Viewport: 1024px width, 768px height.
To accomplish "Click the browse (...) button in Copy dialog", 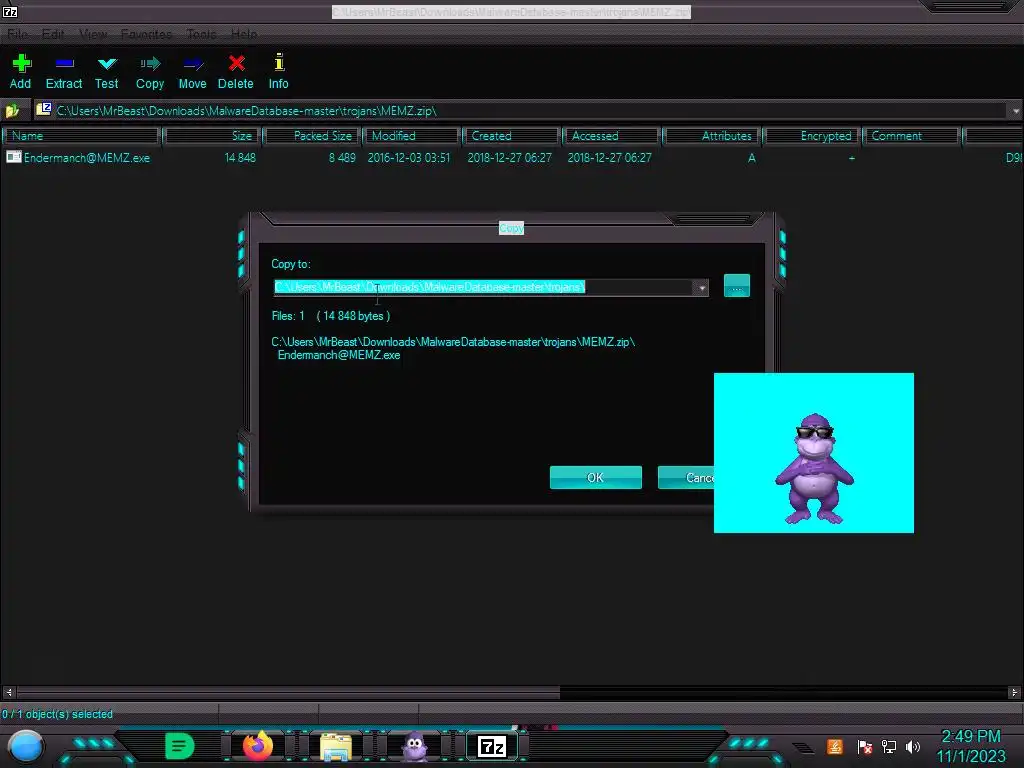I will pos(737,286).
